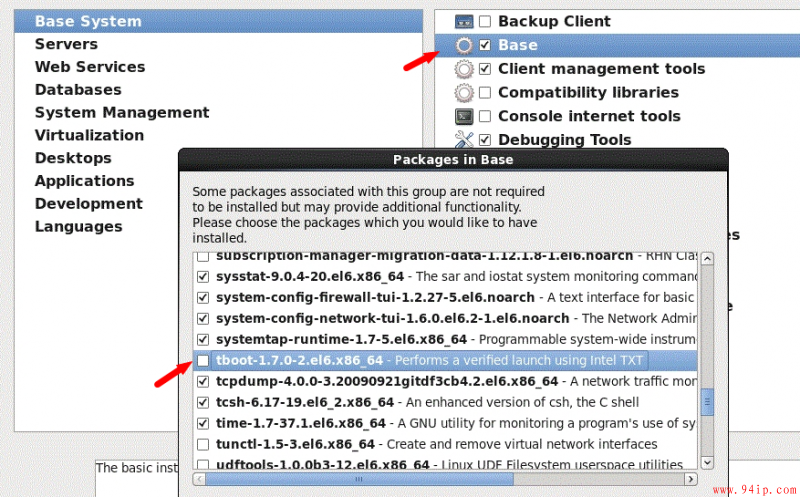The height and width of the screenshot is (497, 800).
Task: Select the Databases category
Action: coord(218,90)
